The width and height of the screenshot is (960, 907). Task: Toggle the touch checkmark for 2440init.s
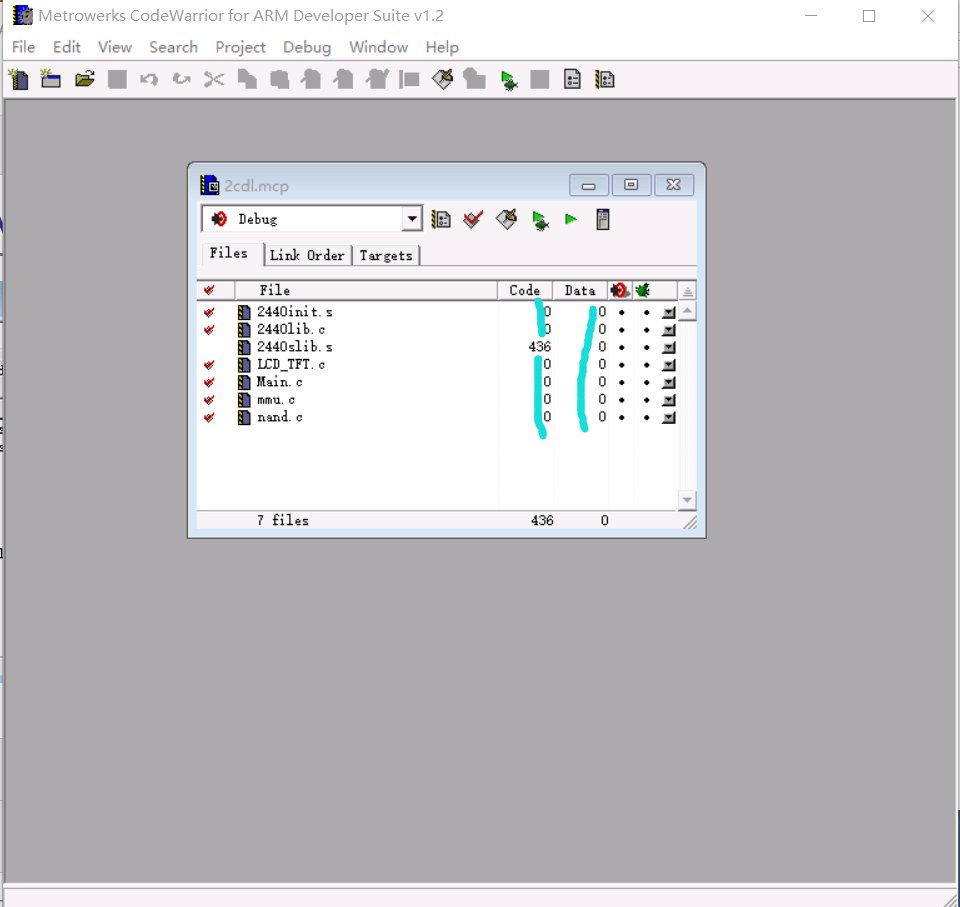pos(209,312)
